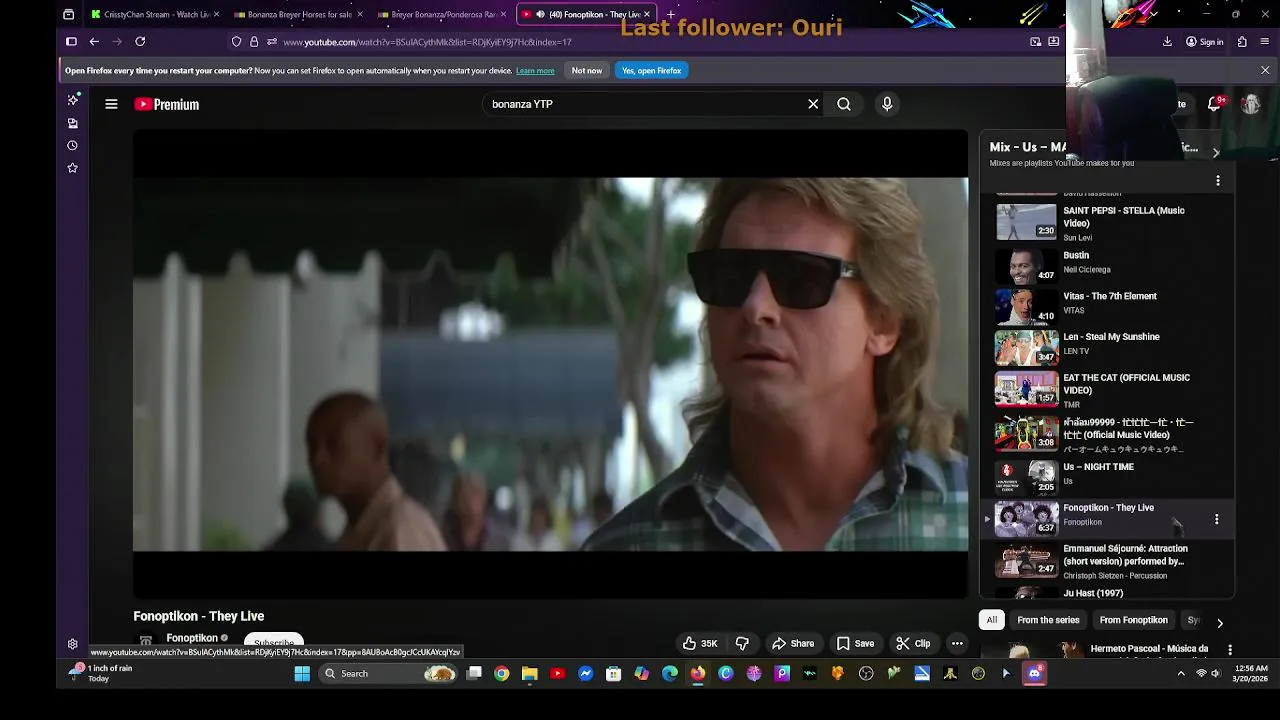Screen dimensions: 1280x720
Task: Open the YouTube guide hamburger menu
Action: coord(111,104)
